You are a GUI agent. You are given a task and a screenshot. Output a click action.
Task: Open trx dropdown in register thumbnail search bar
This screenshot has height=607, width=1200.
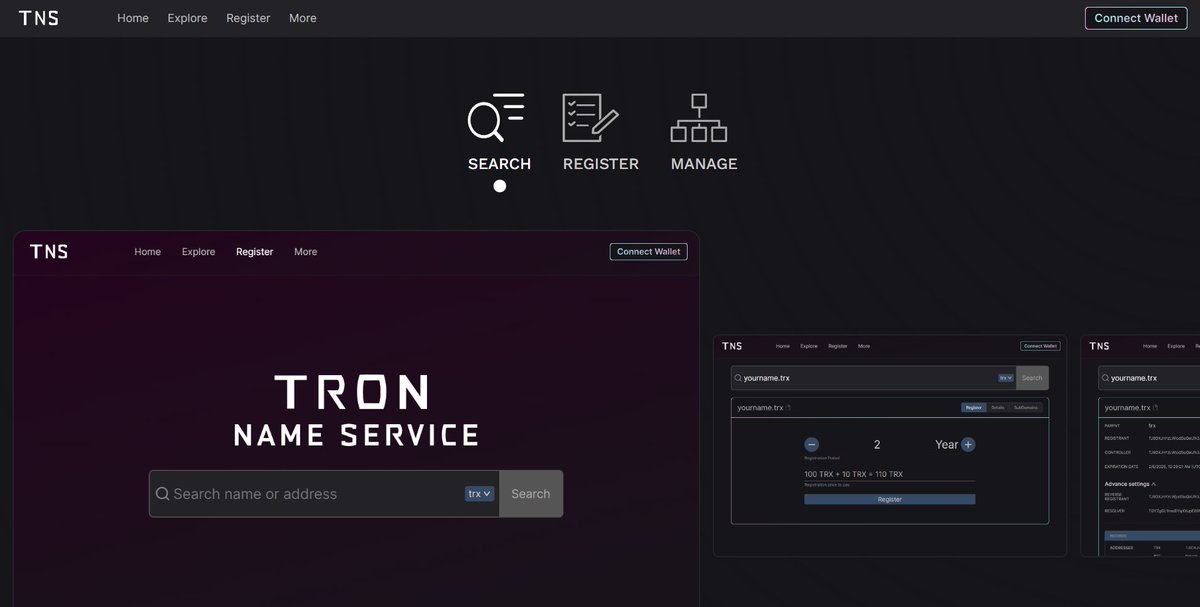(x=1005, y=378)
